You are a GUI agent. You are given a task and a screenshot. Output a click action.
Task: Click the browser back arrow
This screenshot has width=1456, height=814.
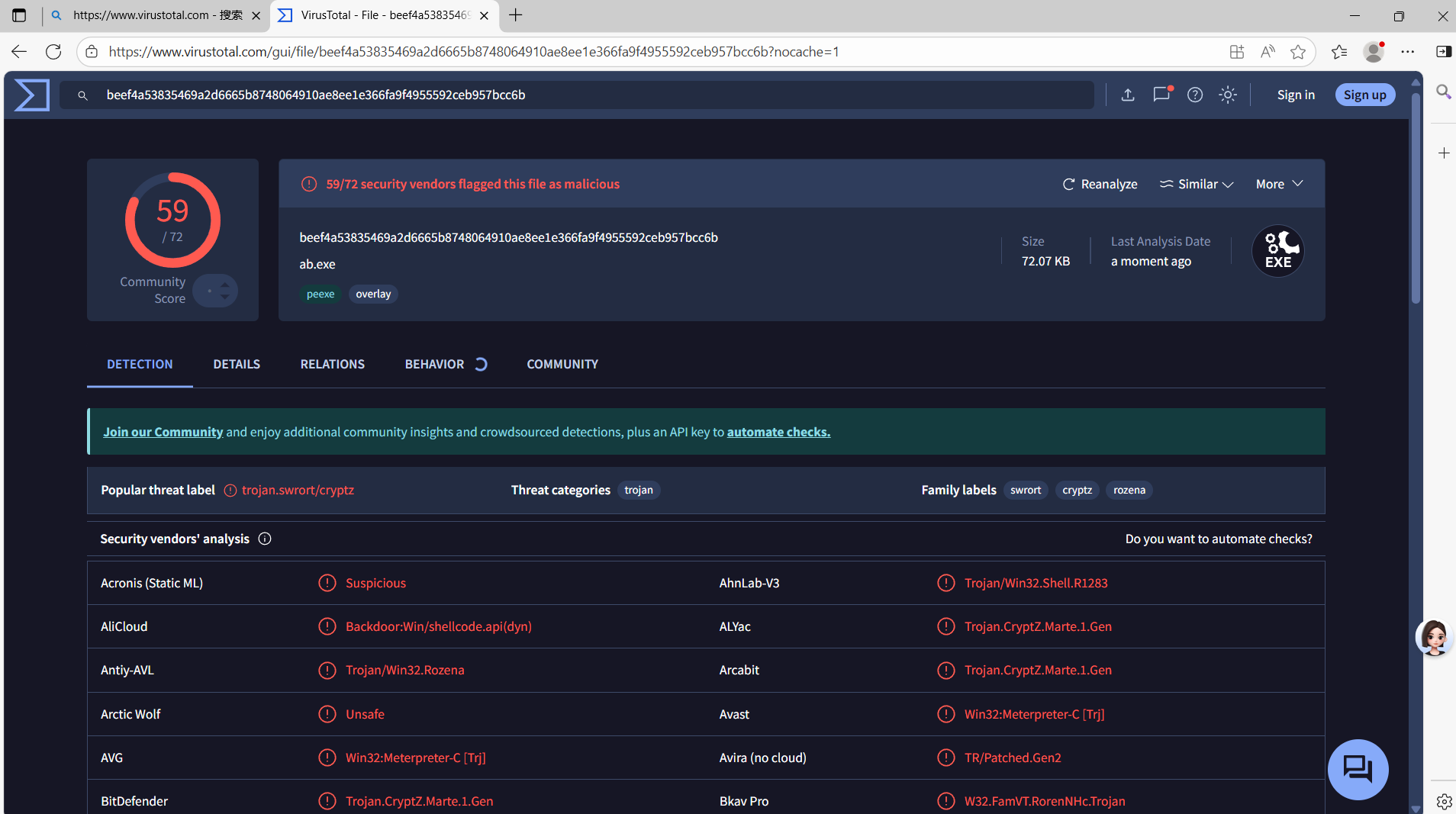click(19, 52)
